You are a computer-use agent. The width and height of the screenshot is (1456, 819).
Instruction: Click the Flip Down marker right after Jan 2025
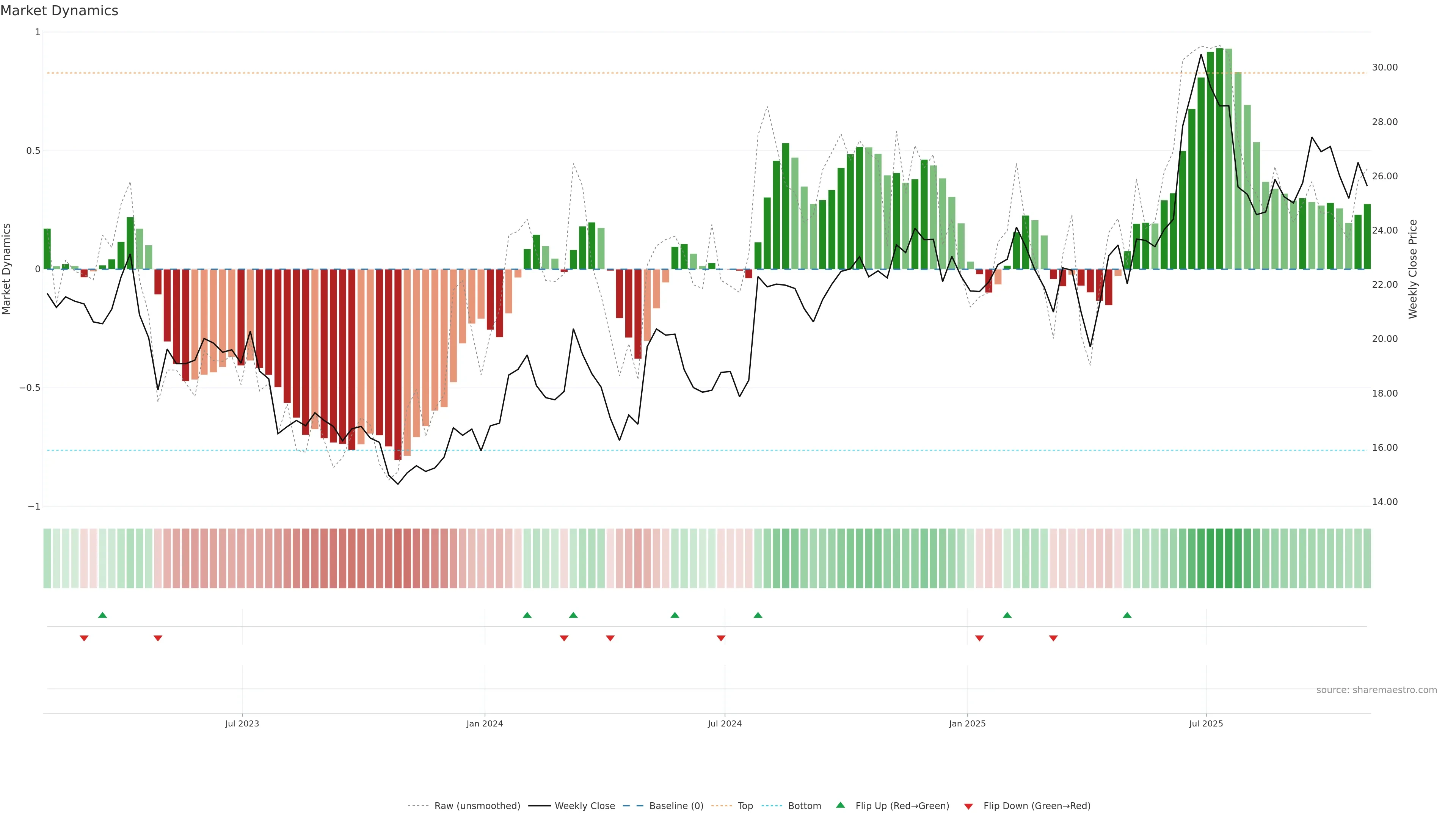pos(979,638)
